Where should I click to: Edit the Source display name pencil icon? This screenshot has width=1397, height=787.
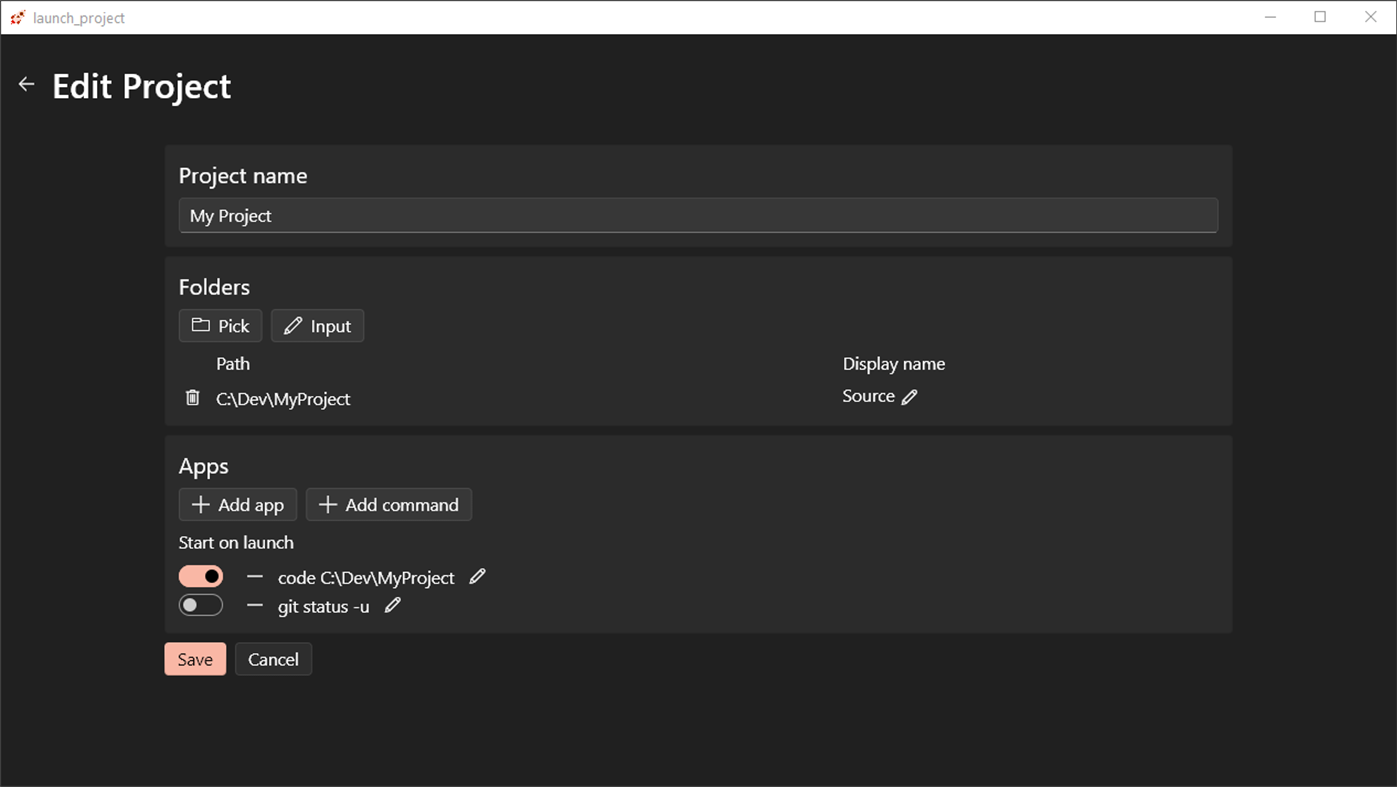[909, 397]
